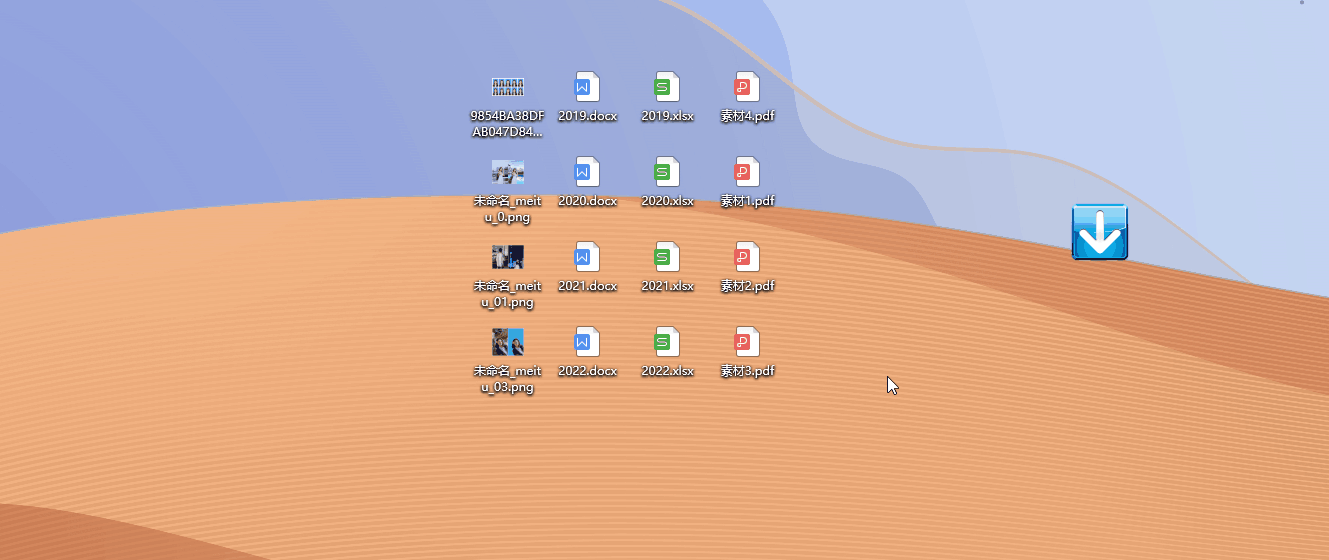The width and height of the screenshot is (1329, 560).
Task: Select the 素材4.pdf file icon
Action: (x=747, y=87)
